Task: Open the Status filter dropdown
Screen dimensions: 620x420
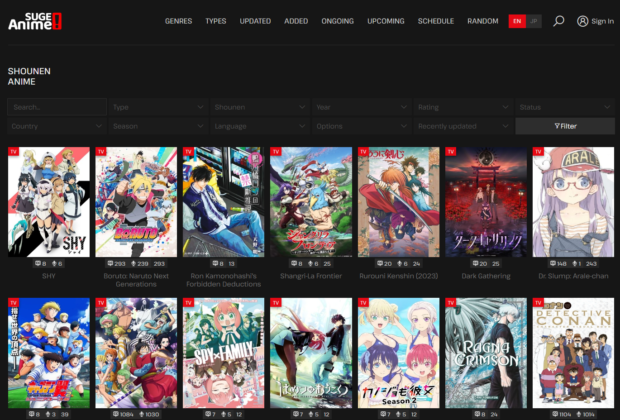Action: tap(564, 106)
